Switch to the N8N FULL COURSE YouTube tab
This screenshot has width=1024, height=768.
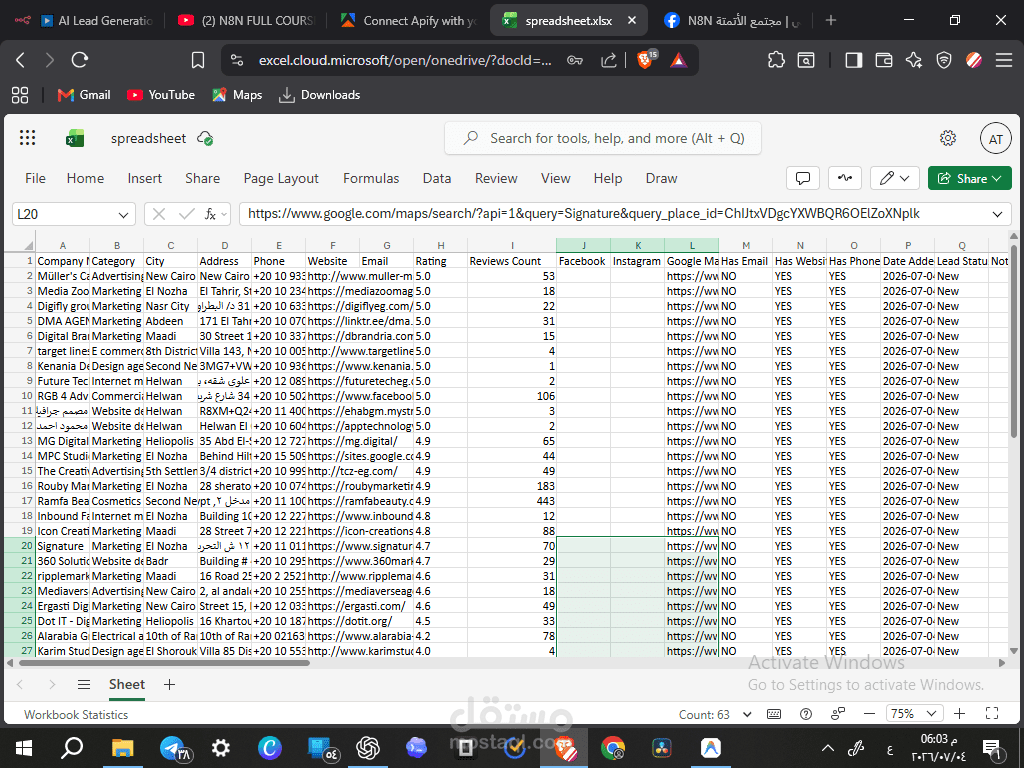(247, 21)
